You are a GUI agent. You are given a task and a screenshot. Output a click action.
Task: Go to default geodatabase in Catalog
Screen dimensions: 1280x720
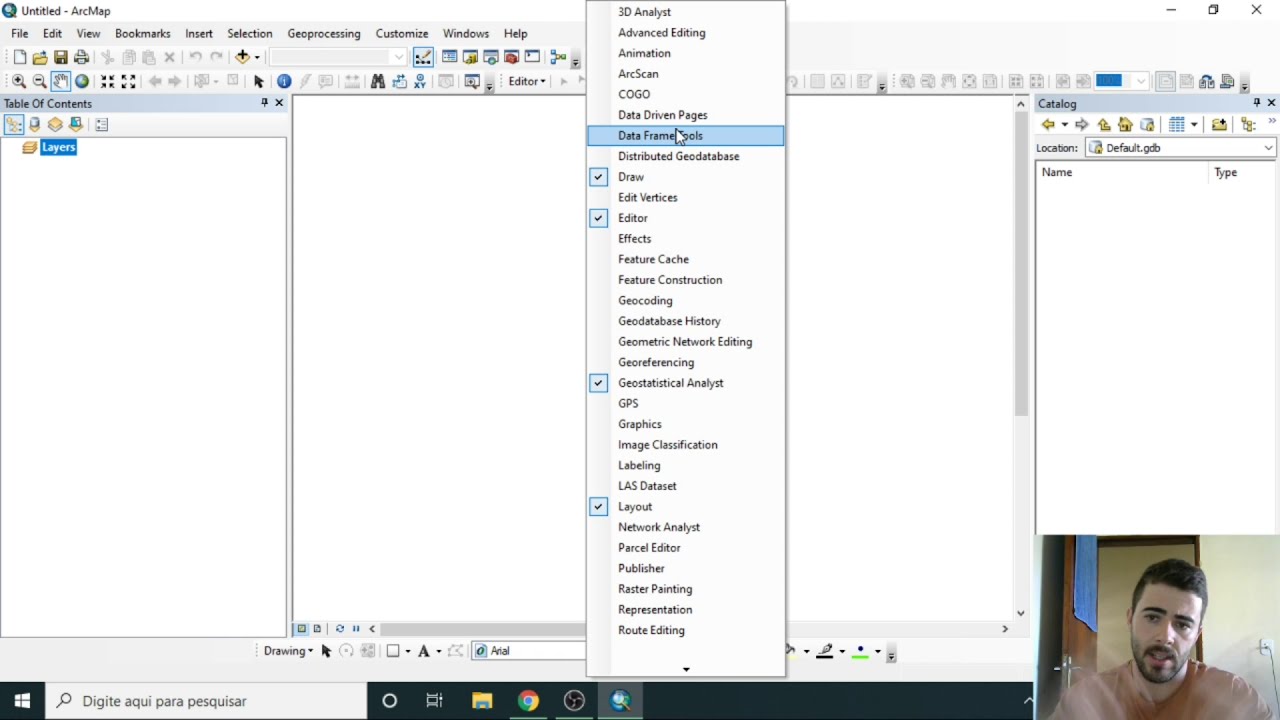(x=1147, y=125)
